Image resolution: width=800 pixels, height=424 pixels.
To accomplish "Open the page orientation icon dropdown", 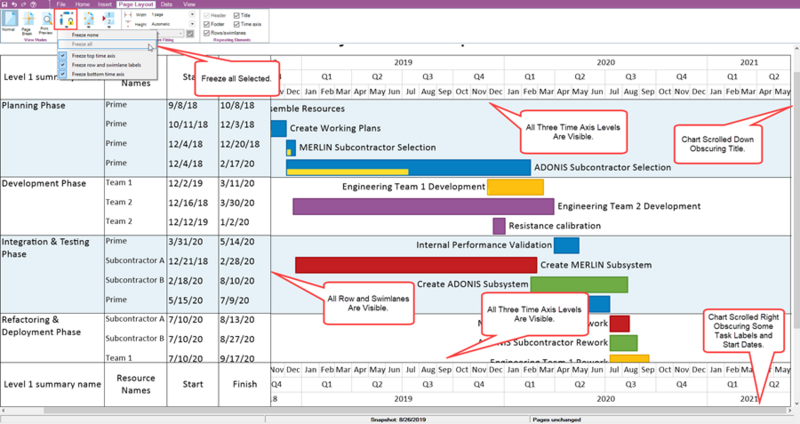I will pos(88,19).
